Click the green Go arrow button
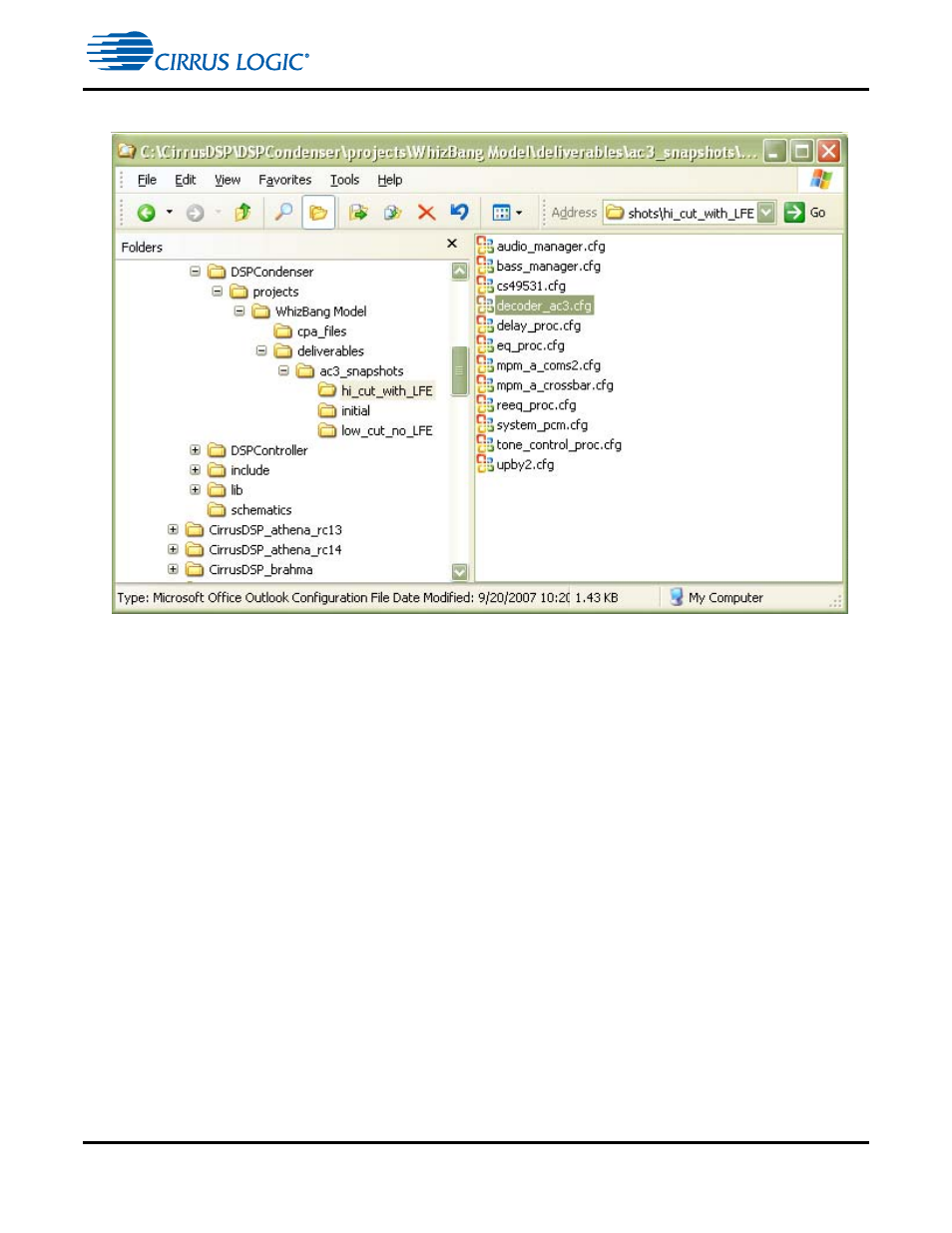This screenshot has height=1233, width=952. [x=794, y=213]
